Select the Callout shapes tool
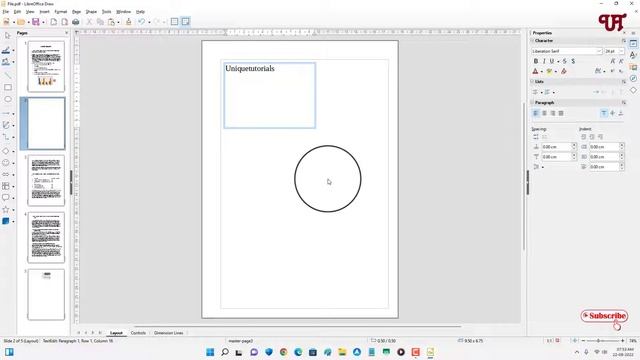 coord(6,198)
